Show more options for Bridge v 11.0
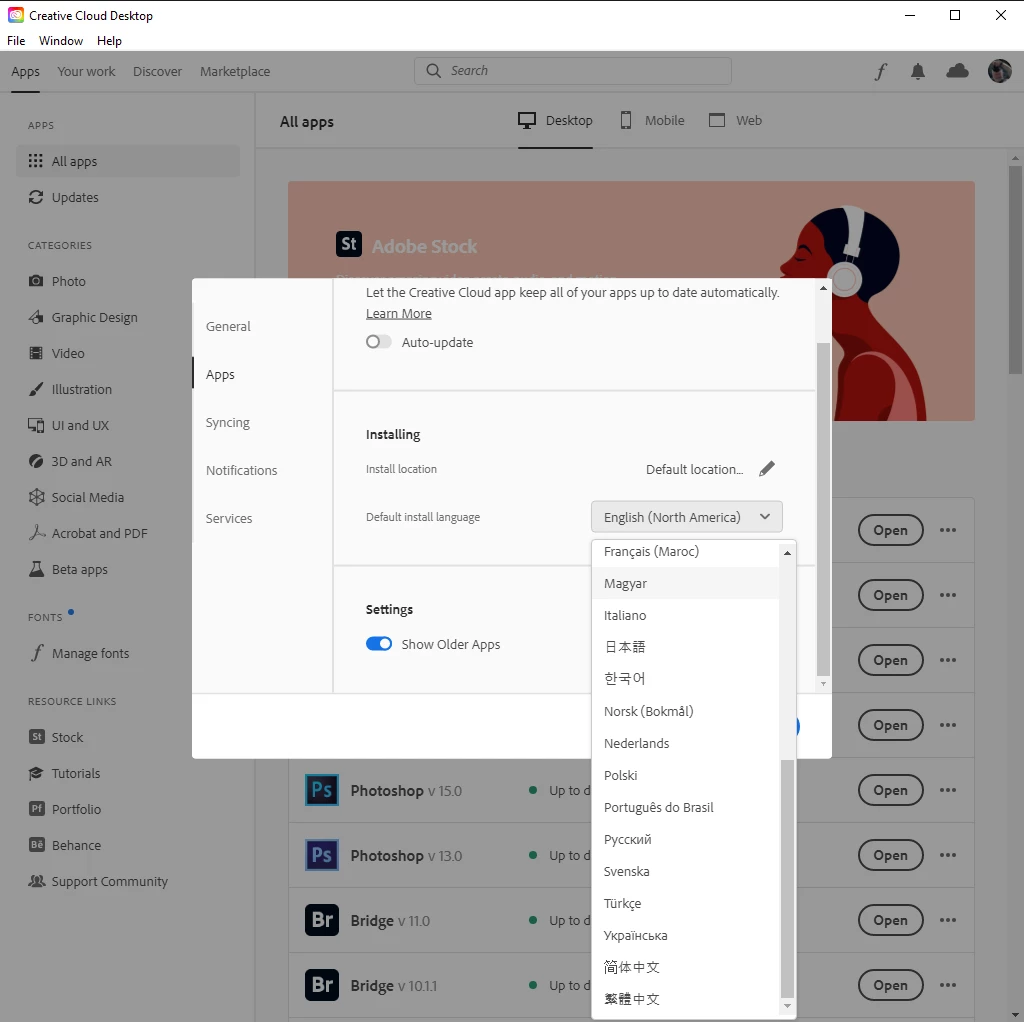Viewport: 1024px width, 1022px height. click(x=948, y=920)
